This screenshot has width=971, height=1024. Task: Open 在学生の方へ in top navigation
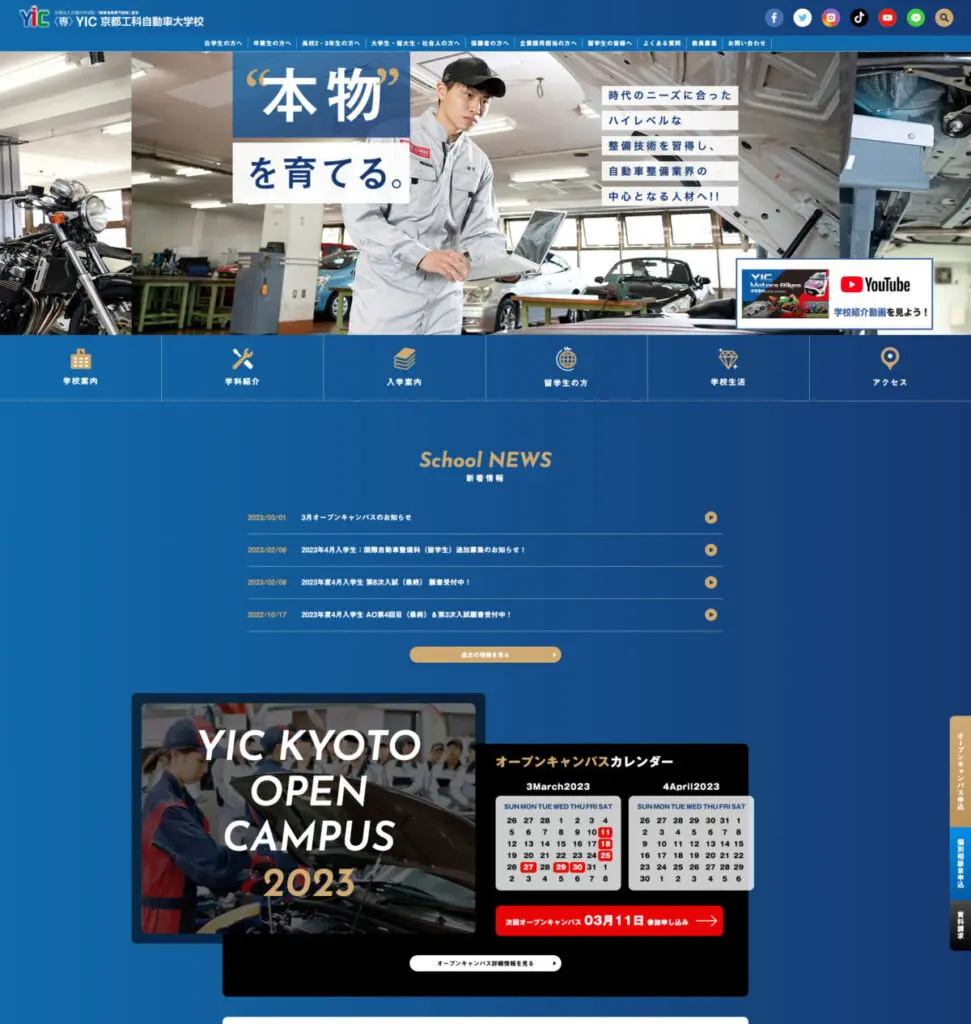[x=222, y=44]
